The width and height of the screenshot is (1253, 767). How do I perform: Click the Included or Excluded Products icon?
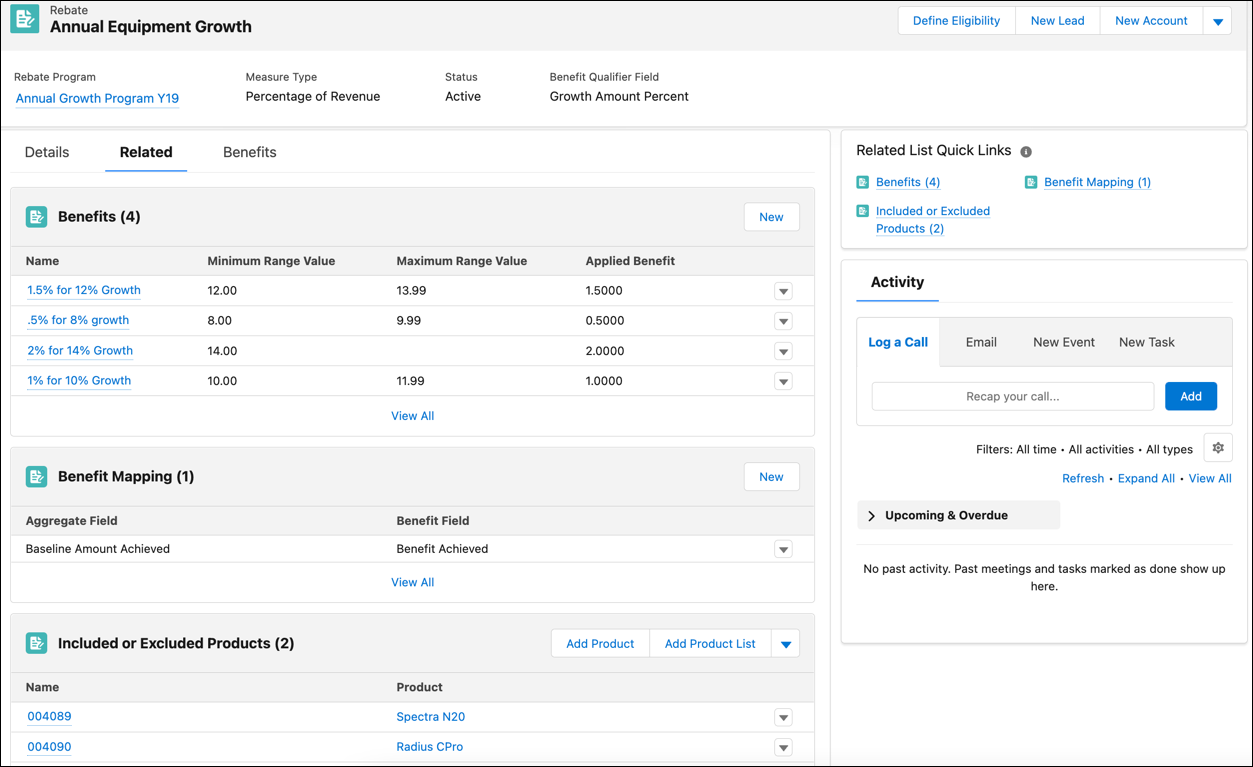36,643
